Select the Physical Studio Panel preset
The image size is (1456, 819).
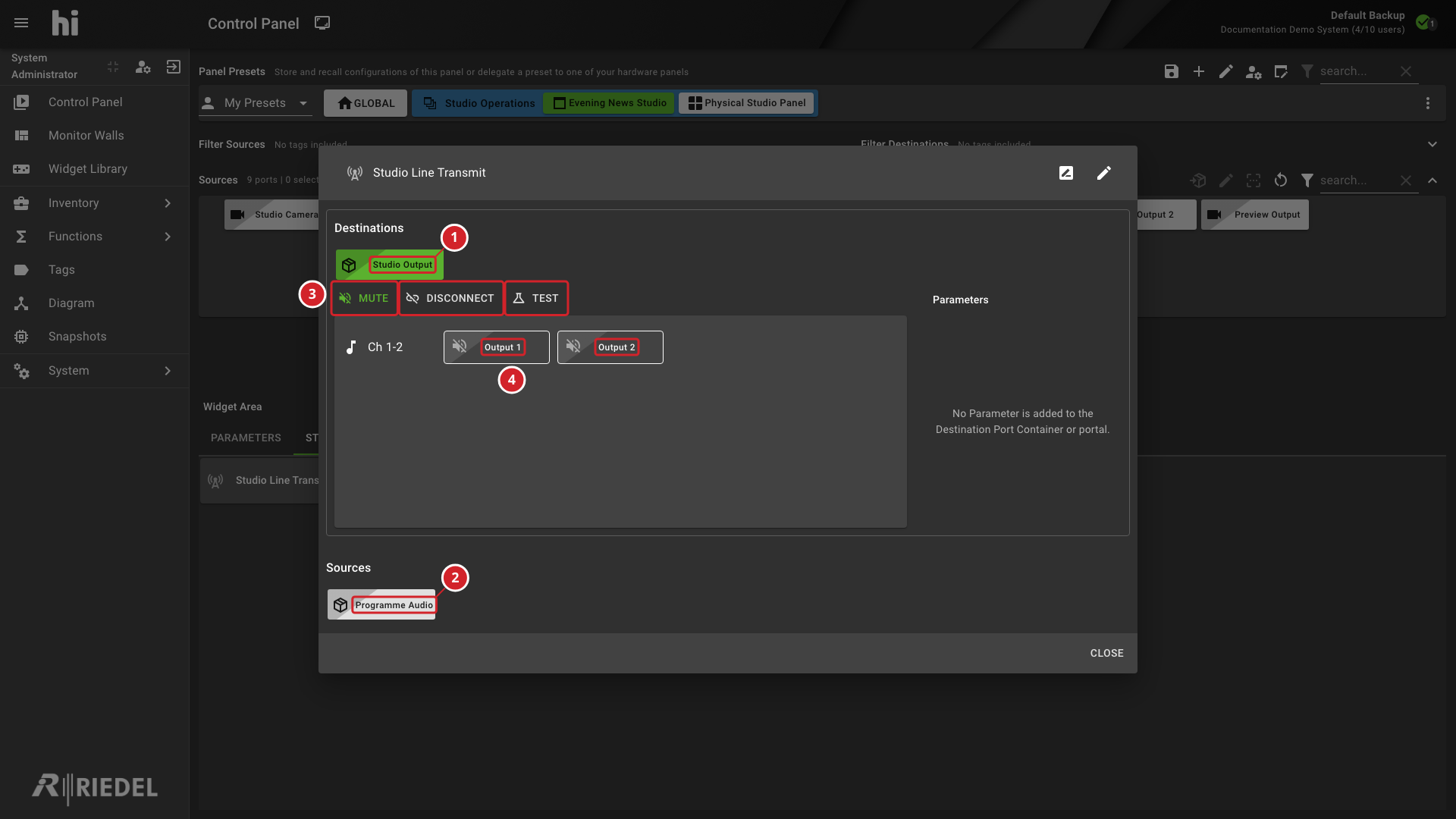pos(747,103)
